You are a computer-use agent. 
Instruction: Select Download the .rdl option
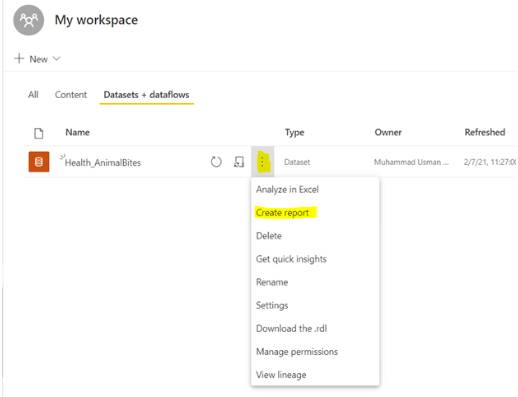coord(291,328)
